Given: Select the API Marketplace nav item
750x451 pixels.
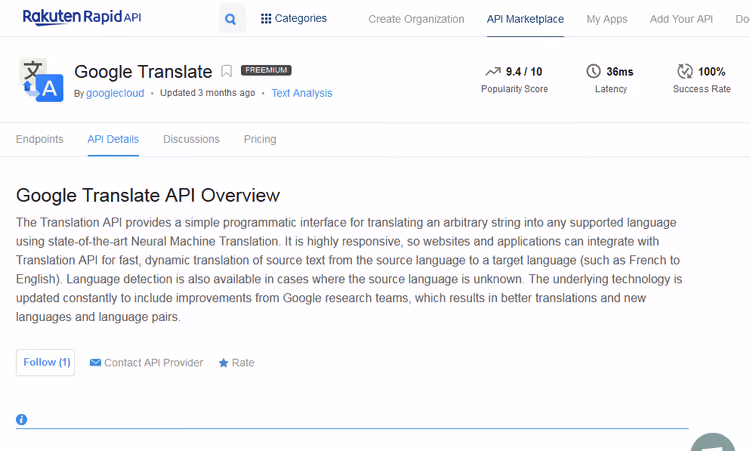Looking at the screenshot, I should 525,19.
